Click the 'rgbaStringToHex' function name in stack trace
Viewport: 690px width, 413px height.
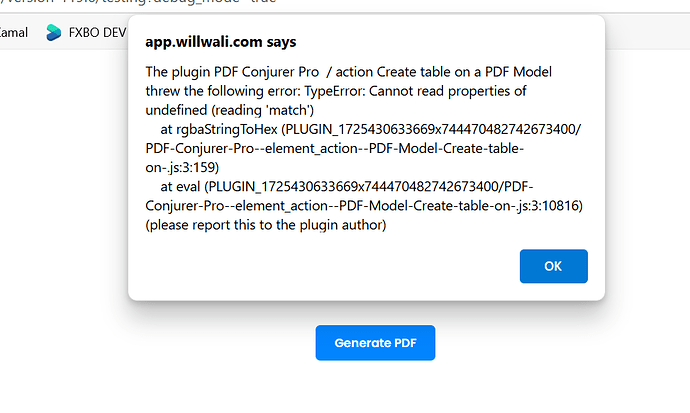(x=227, y=129)
